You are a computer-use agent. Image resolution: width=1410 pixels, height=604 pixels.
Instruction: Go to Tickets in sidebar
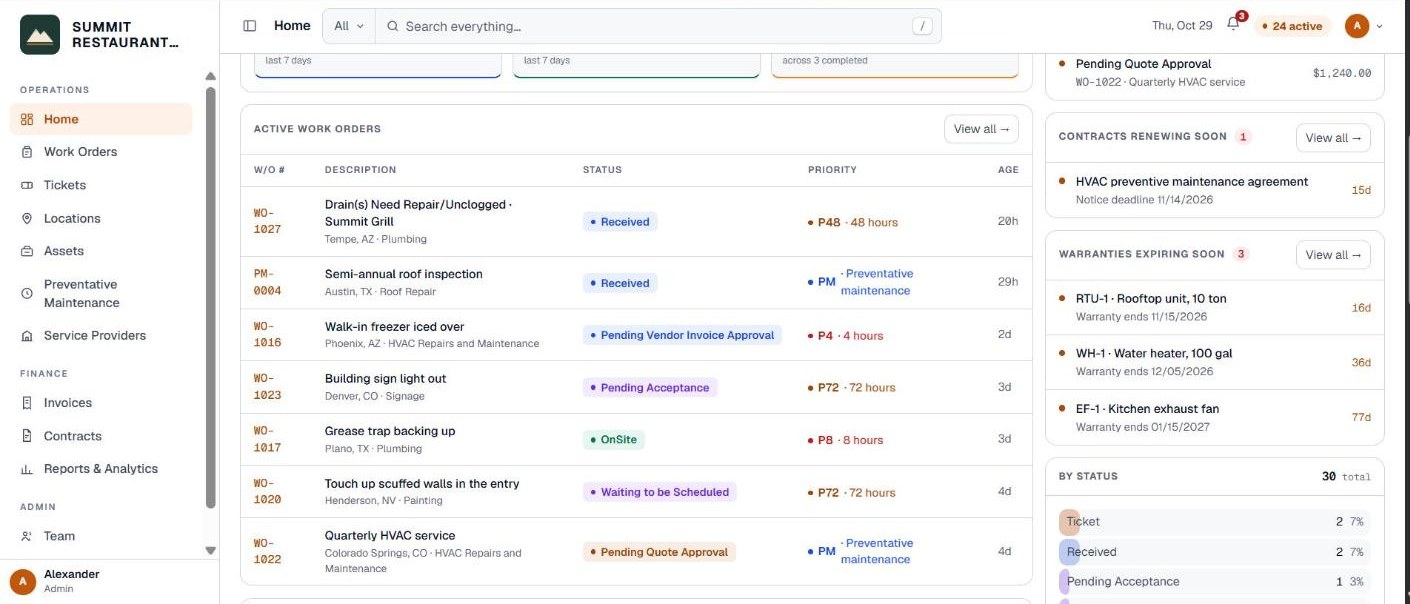(101, 185)
